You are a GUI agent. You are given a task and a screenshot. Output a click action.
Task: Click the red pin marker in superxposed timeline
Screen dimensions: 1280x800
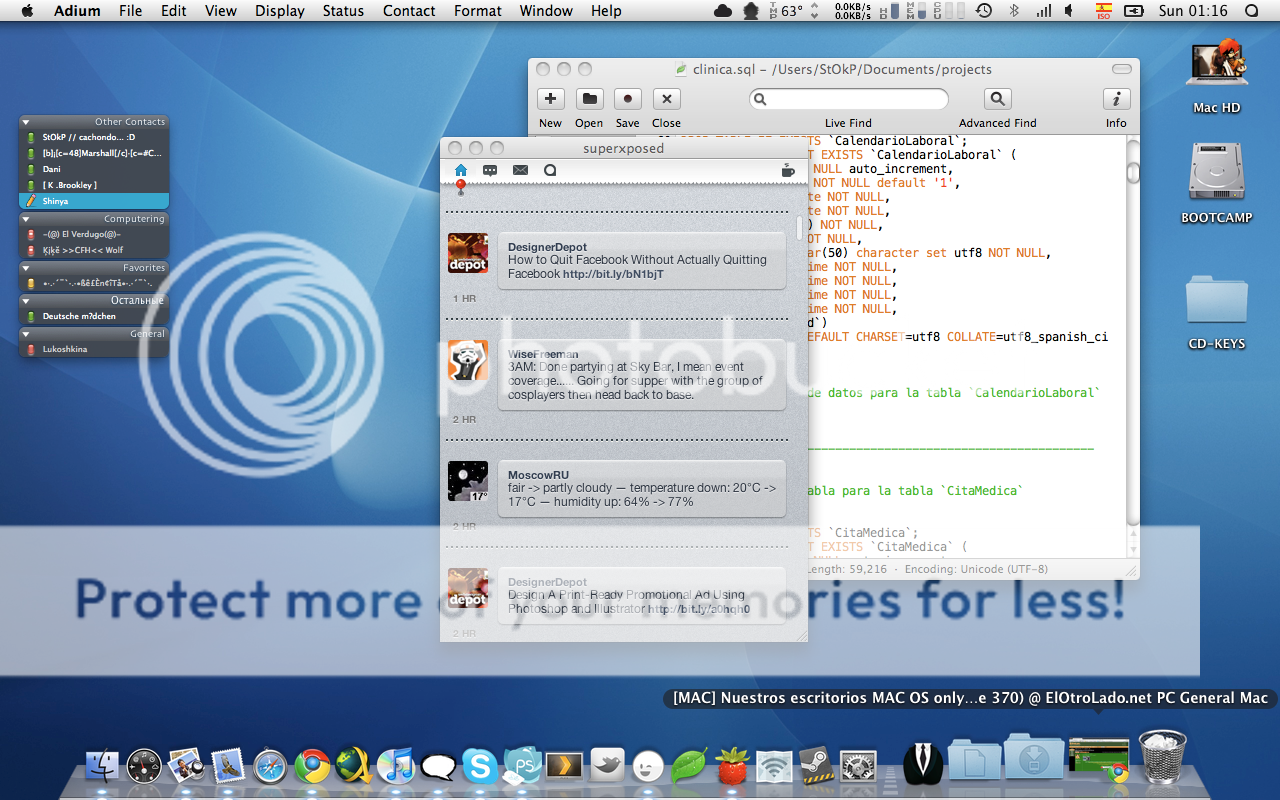coord(460,187)
